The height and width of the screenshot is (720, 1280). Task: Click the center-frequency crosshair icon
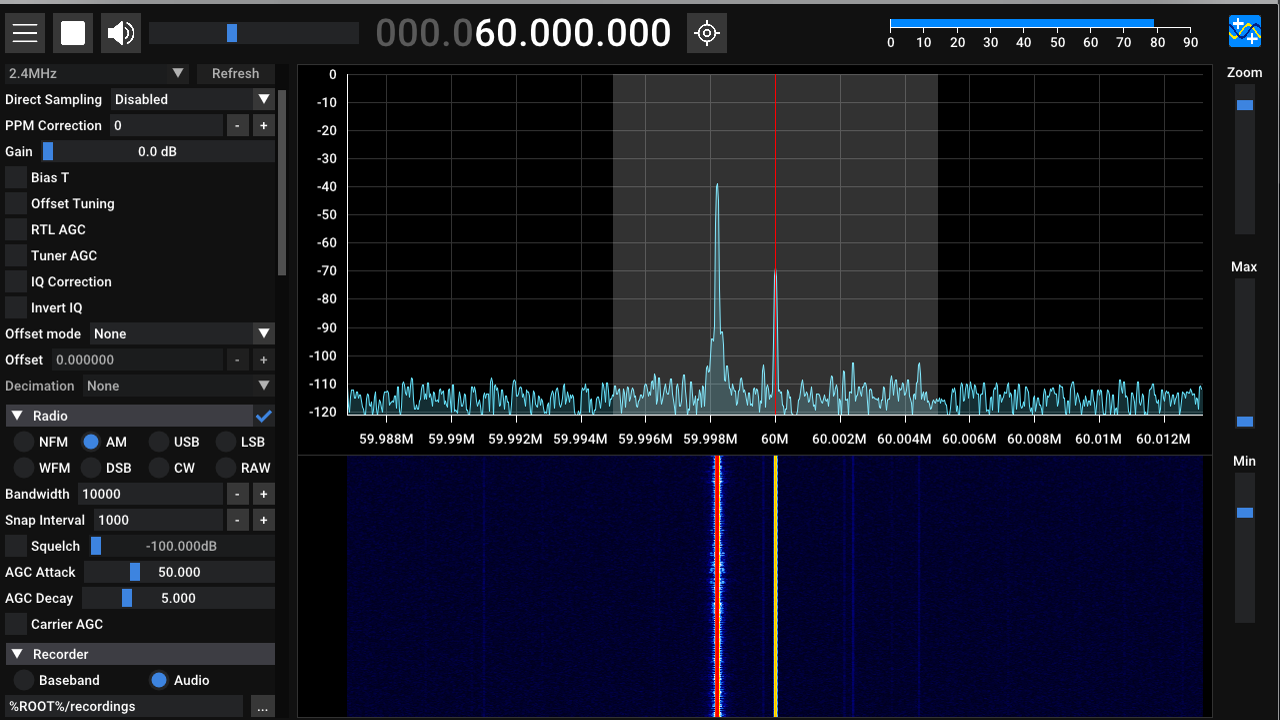707,32
